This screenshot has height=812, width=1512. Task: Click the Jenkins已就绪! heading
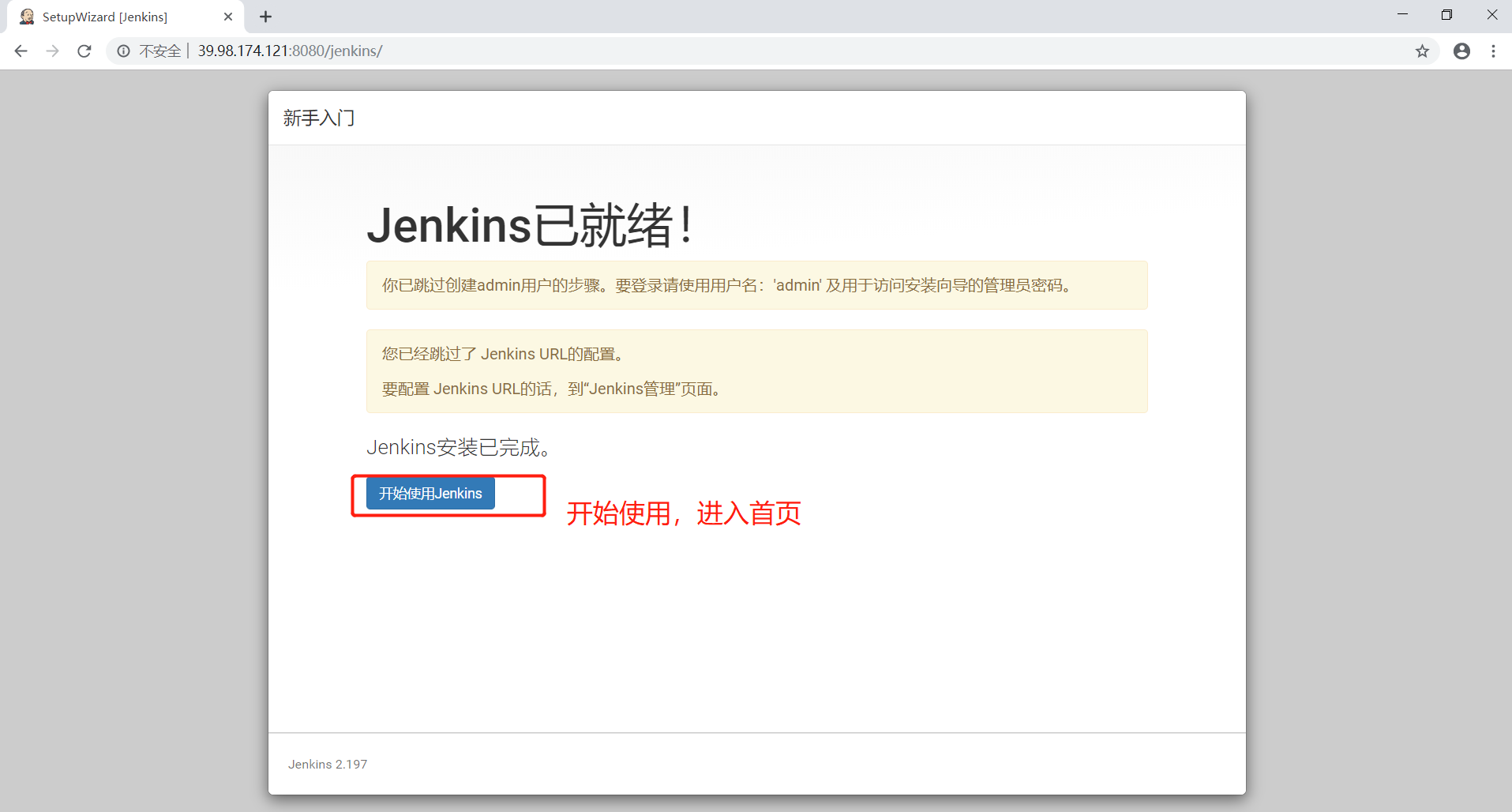point(531,225)
